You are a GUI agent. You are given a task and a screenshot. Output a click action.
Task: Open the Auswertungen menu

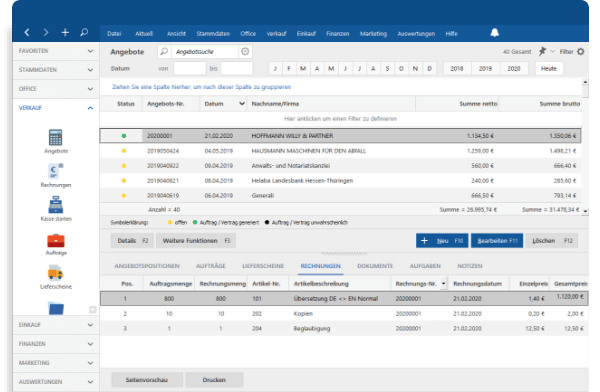[416, 34]
